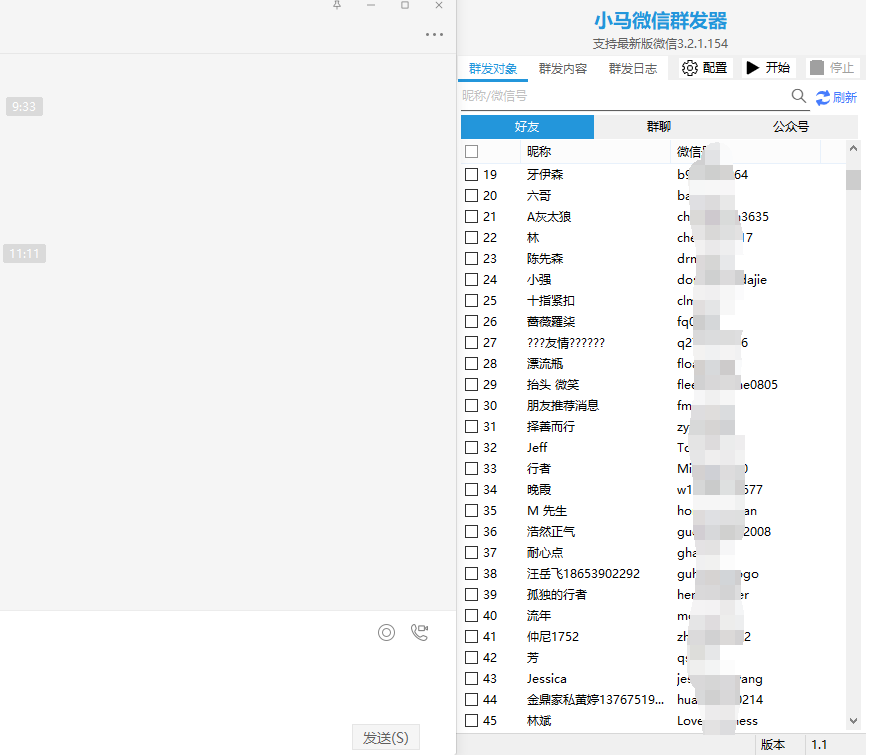This screenshot has width=880, height=755.
Task: Start a voice/video call icon
Action: click(419, 633)
